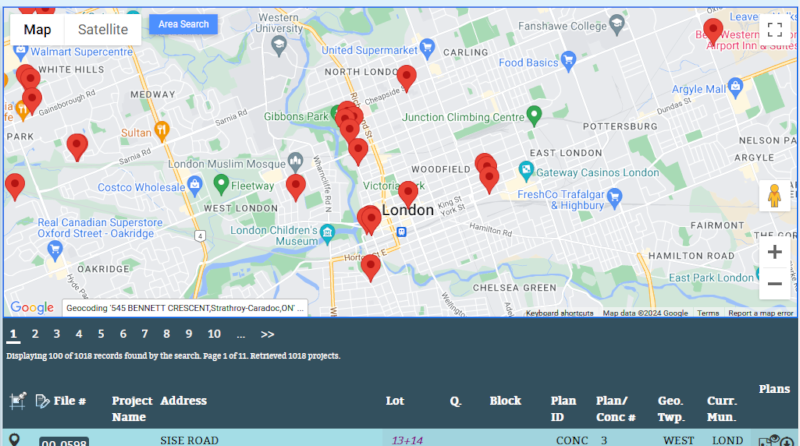This screenshot has height=446, width=800.
Task: Click the red marker on Victoria Park
Action: [x=408, y=194]
